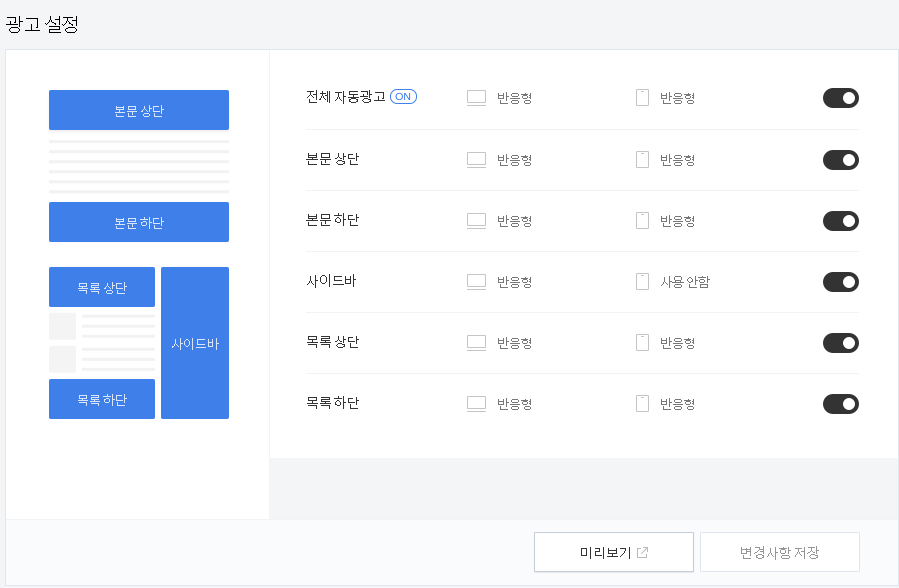Click the desktop icon in 사이드바 row
The width and height of the screenshot is (899, 588).
coord(476,282)
